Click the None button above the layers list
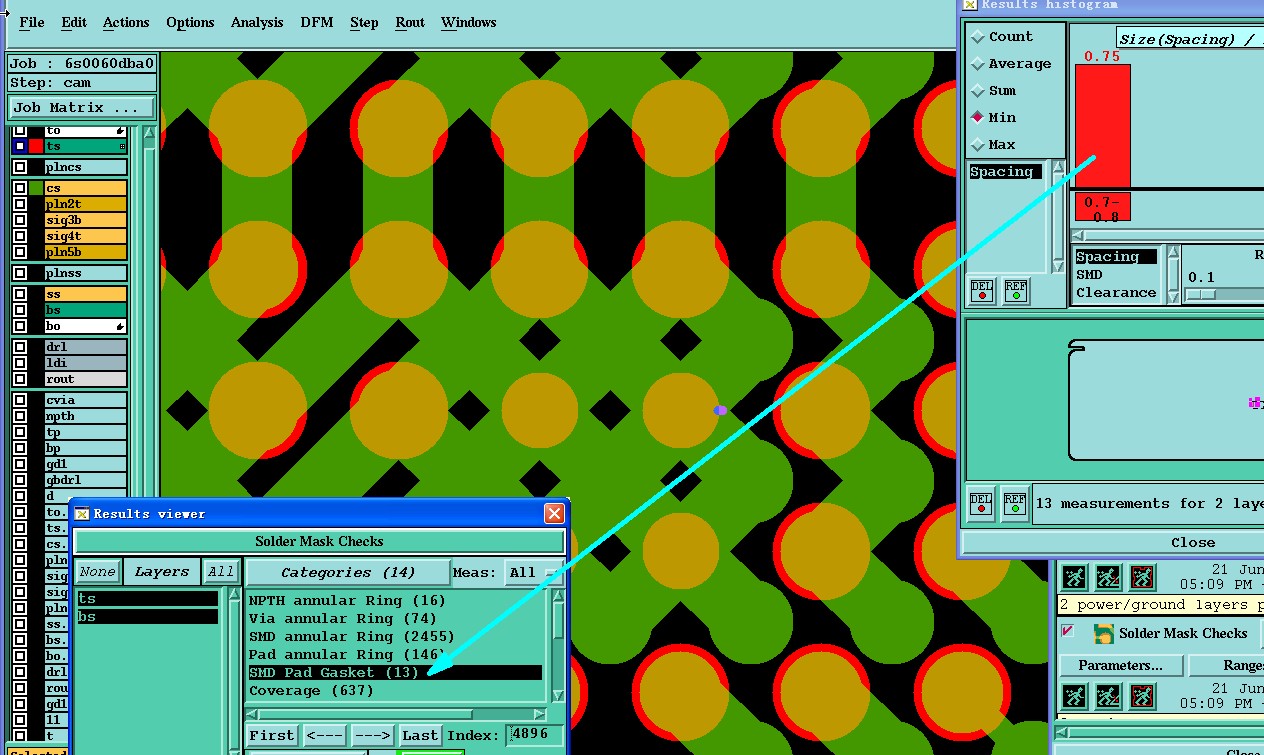 coord(98,572)
